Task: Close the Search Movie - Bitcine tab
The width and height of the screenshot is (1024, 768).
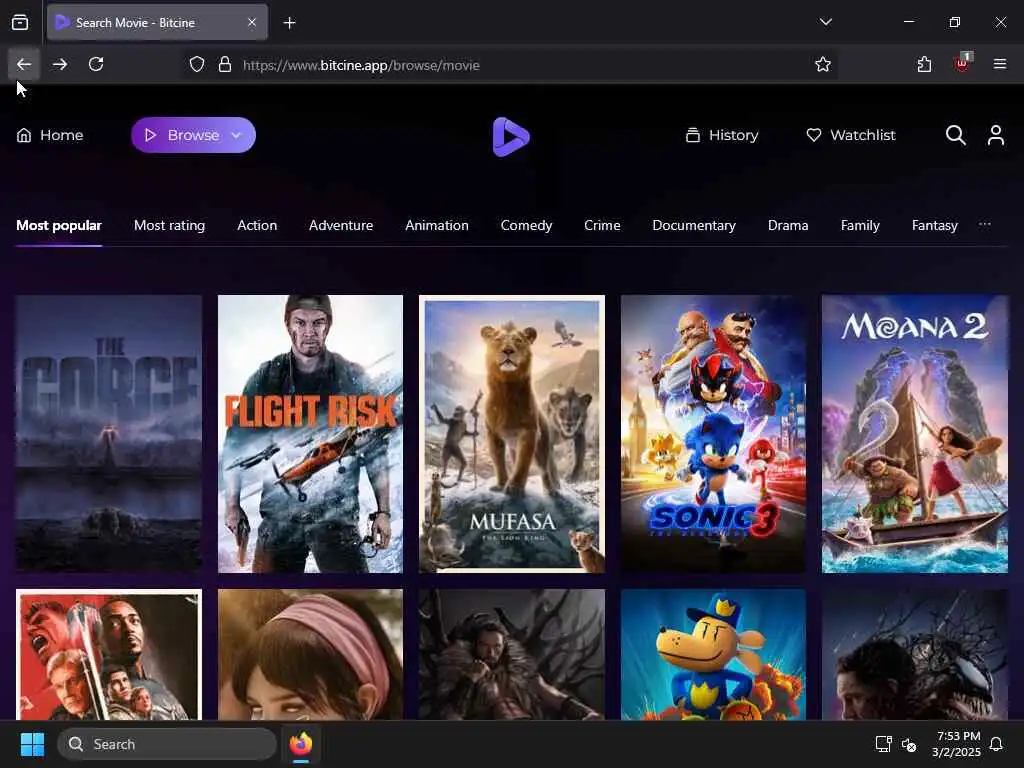Action: [x=252, y=23]
